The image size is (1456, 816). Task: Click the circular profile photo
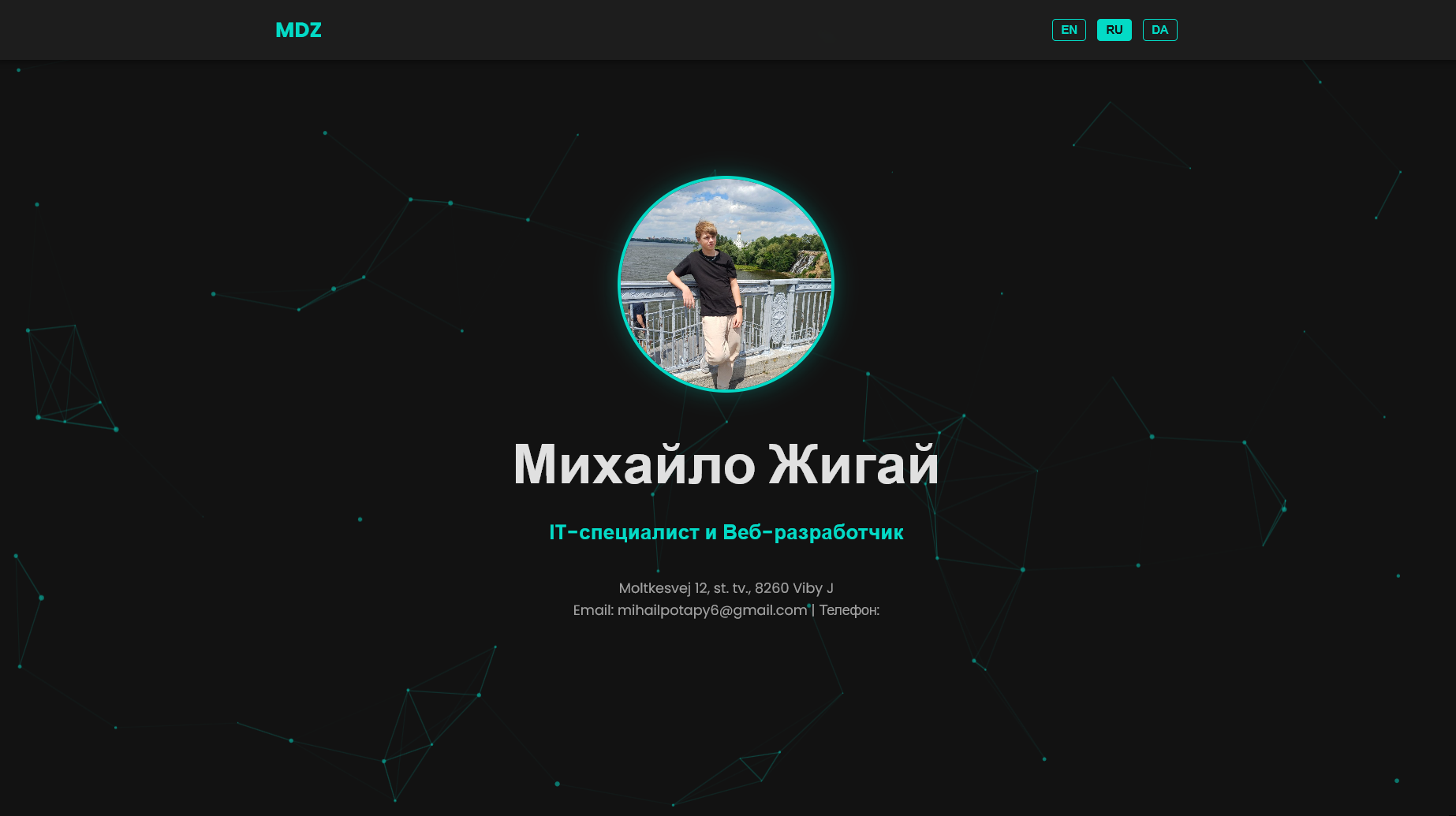[x=726, y=284]
